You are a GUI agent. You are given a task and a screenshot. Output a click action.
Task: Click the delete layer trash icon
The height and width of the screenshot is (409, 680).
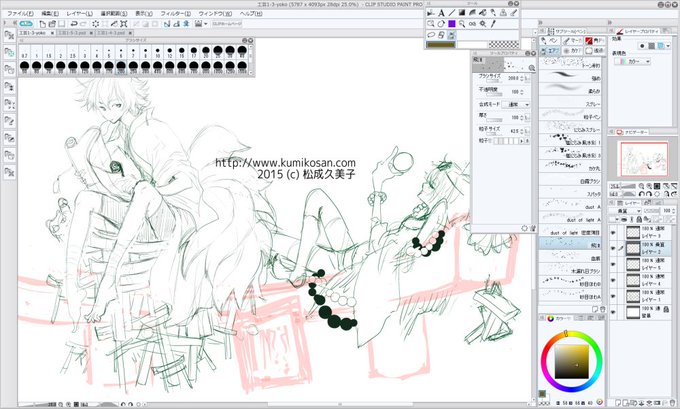(672, 404)
